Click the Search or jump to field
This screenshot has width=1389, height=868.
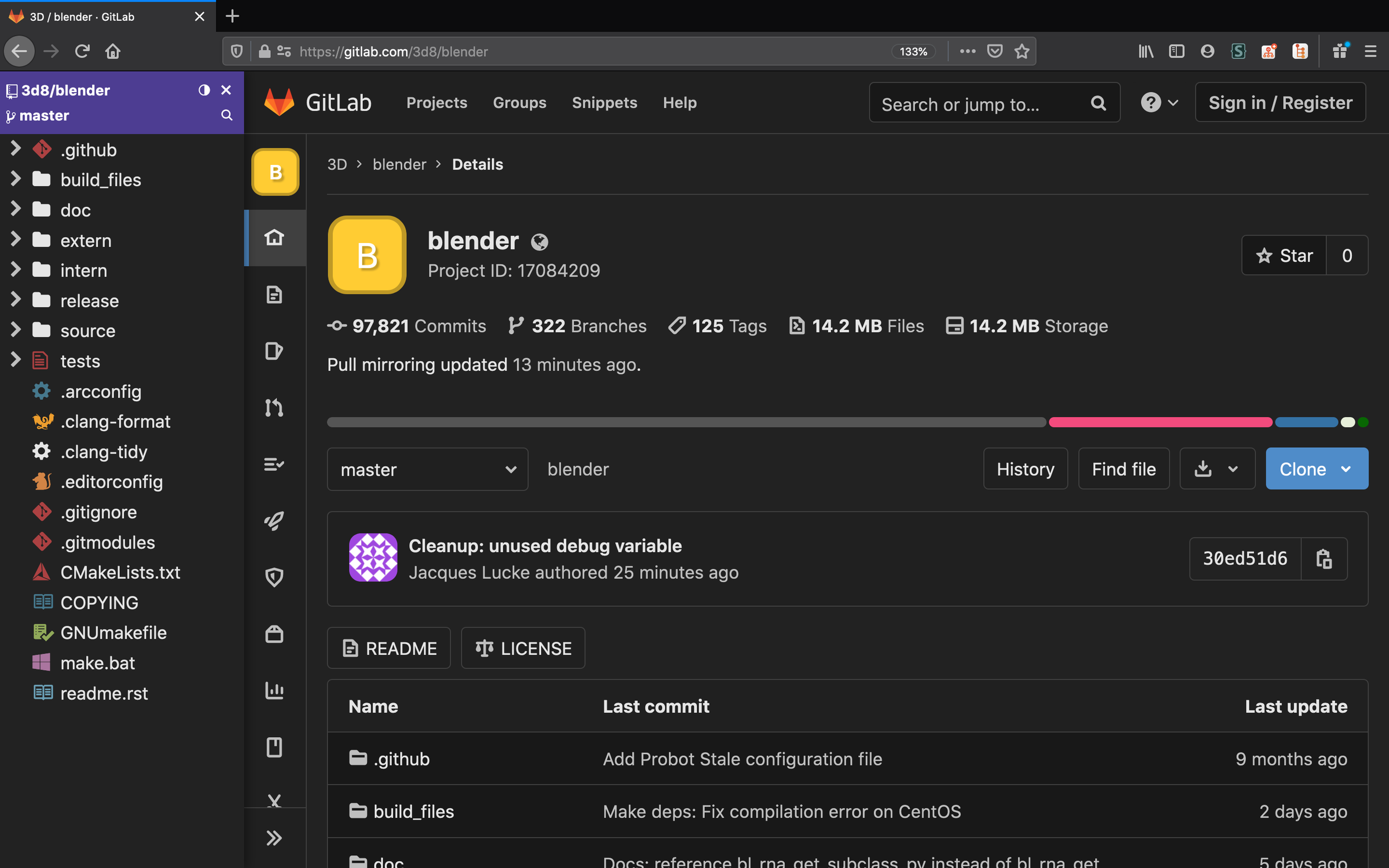click(x=994, y=103)
